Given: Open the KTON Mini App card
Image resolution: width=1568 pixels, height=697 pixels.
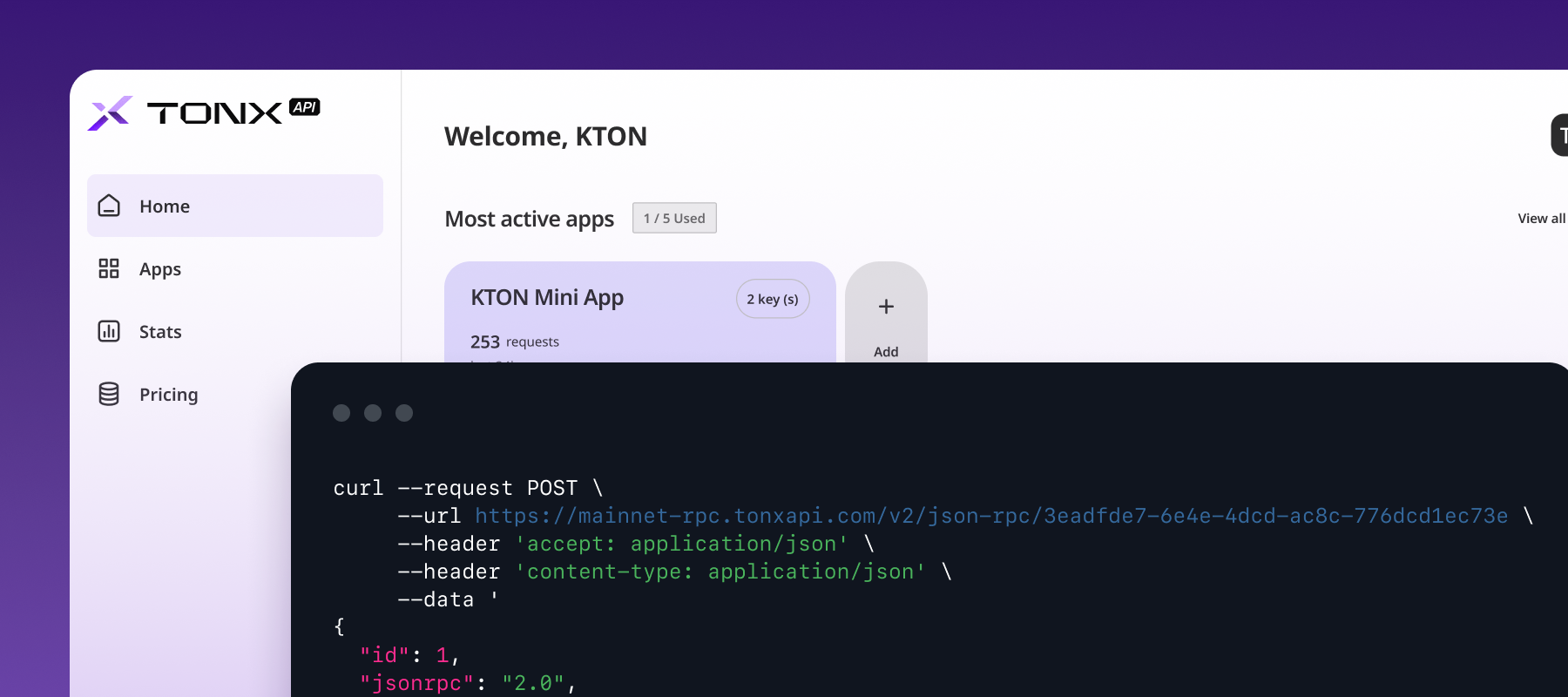Looking at the screenshot, I should tap(640, 312).
